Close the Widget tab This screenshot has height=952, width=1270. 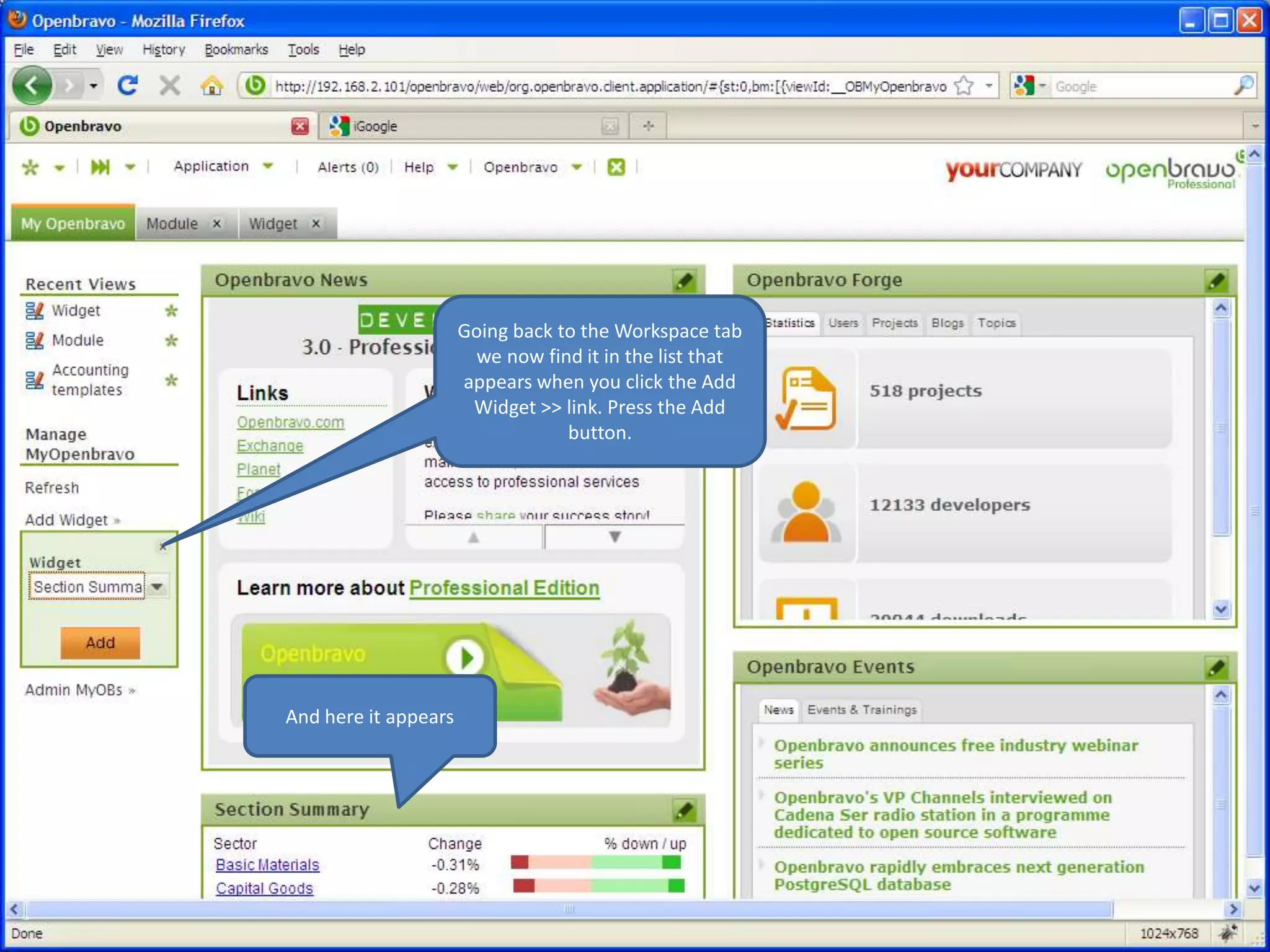coord(316,224)
